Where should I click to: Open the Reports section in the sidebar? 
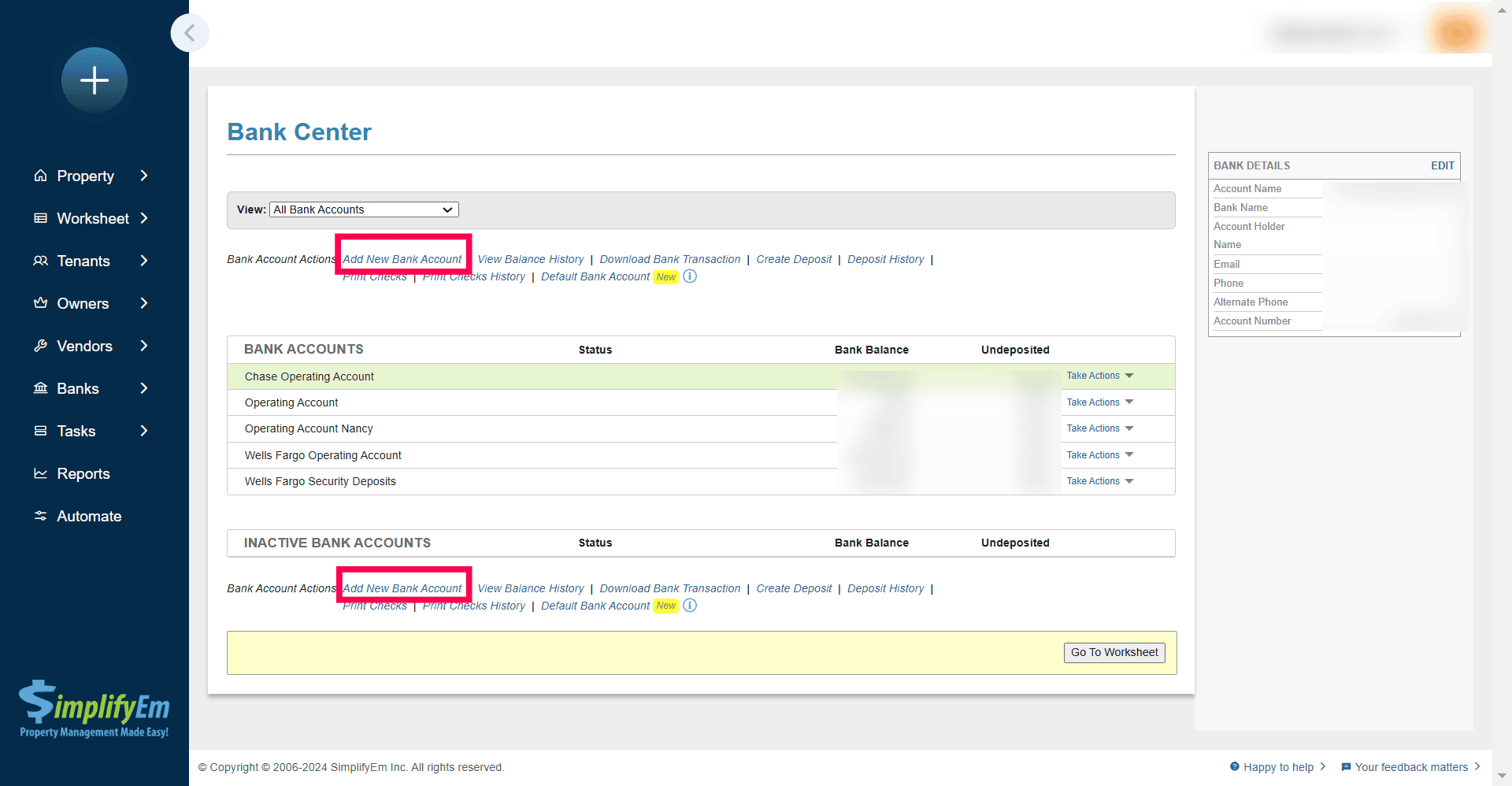(83, 474)
